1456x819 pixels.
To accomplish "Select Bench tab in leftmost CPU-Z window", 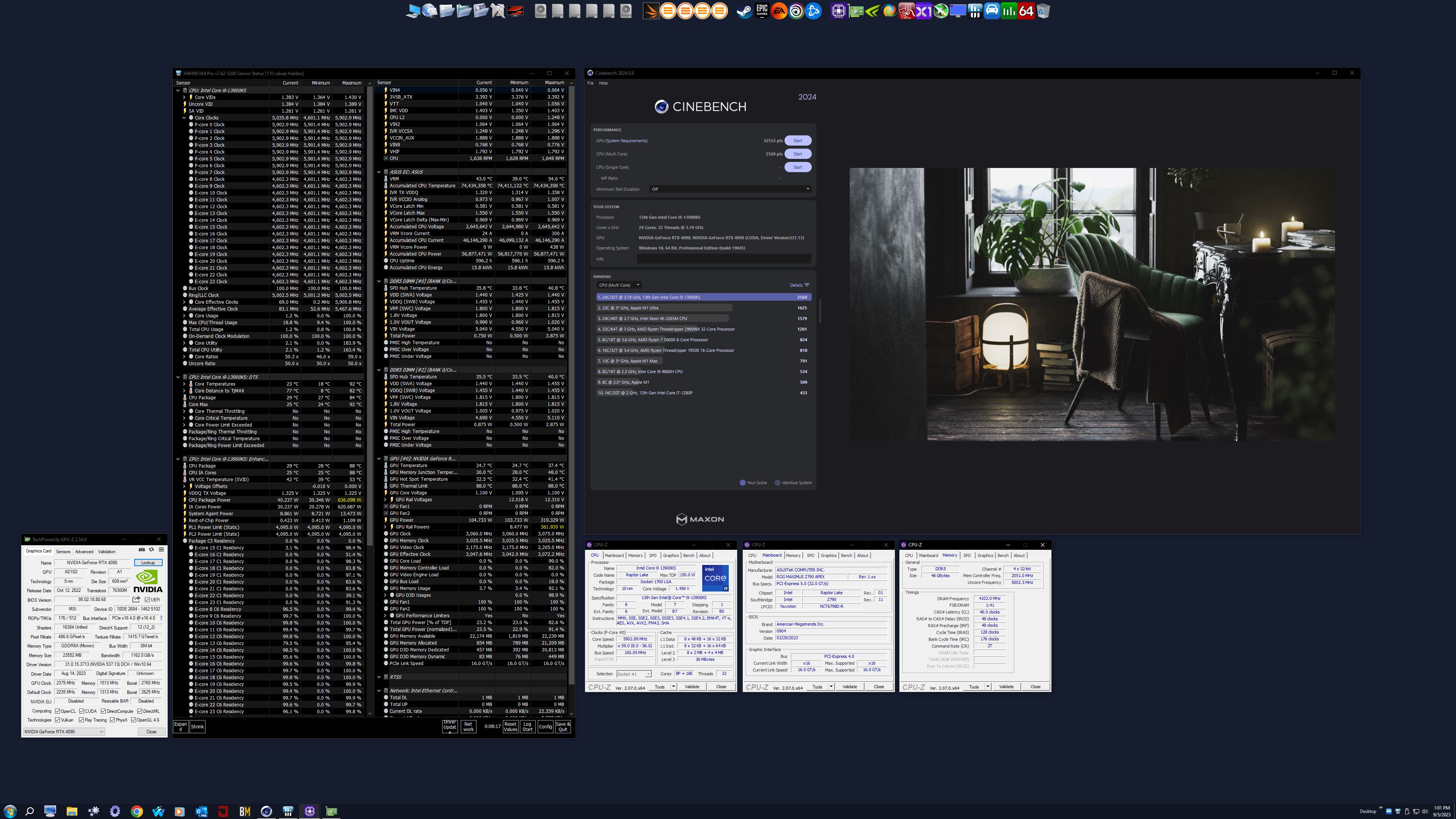I will (689, 555).
